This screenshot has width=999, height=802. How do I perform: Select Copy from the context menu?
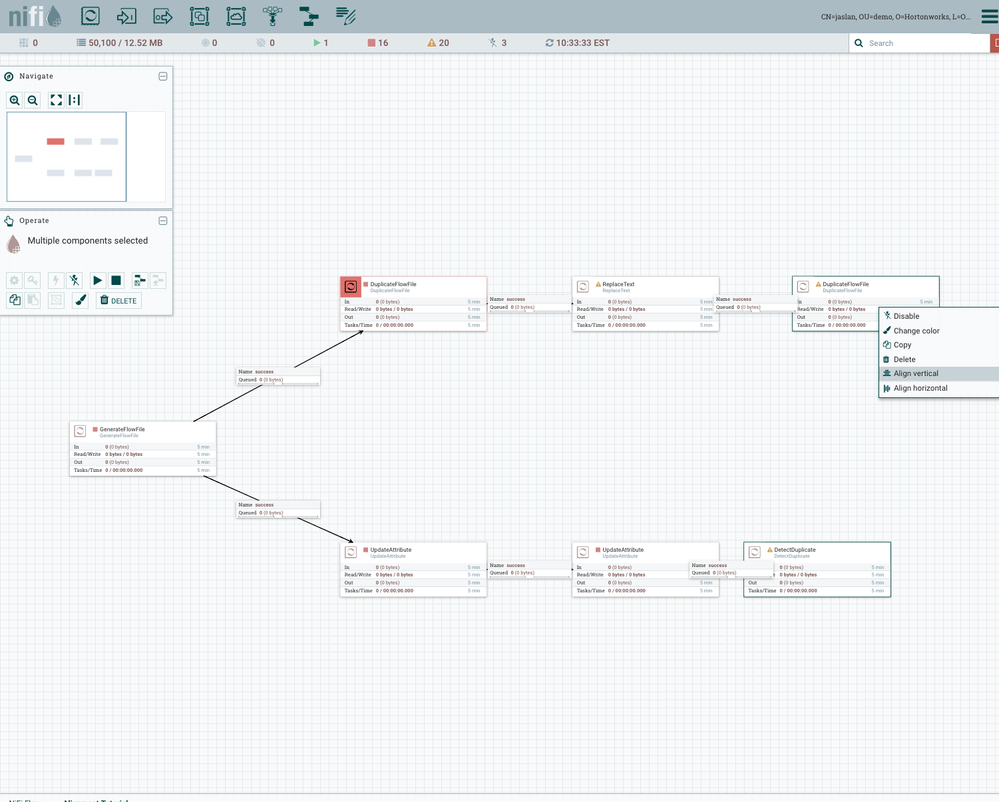901,345
